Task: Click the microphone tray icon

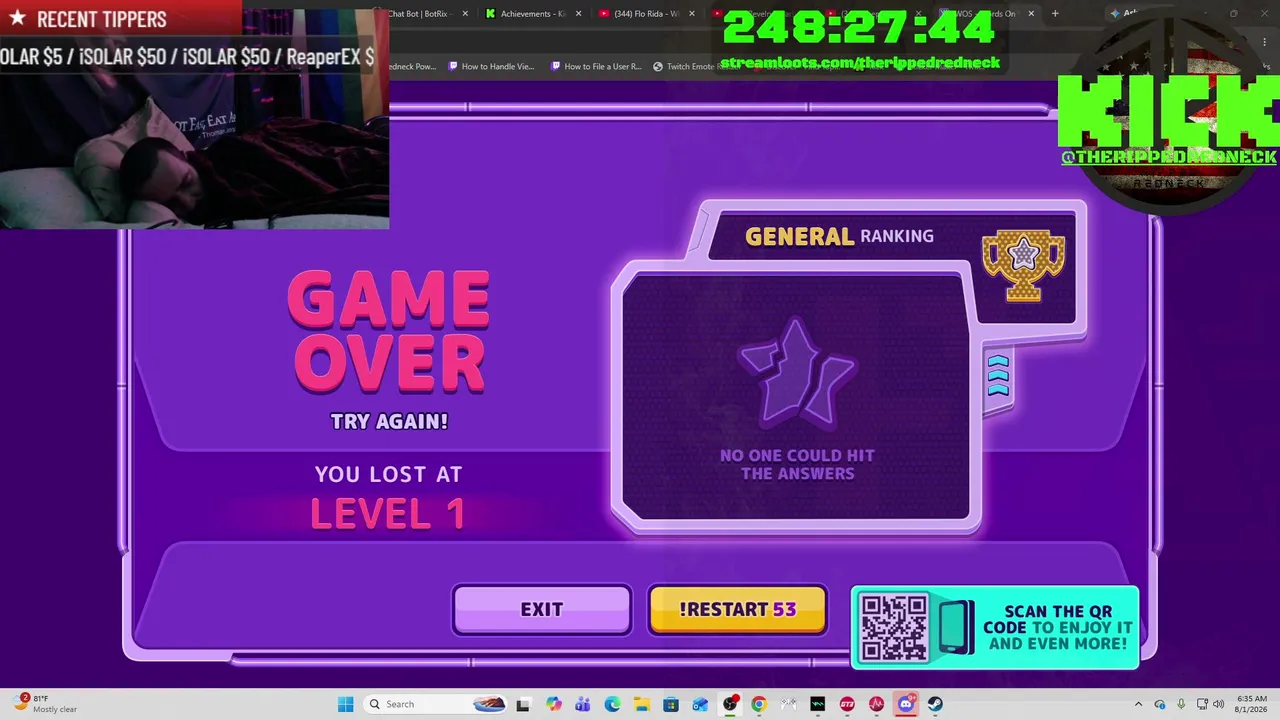Action: 1181,704
